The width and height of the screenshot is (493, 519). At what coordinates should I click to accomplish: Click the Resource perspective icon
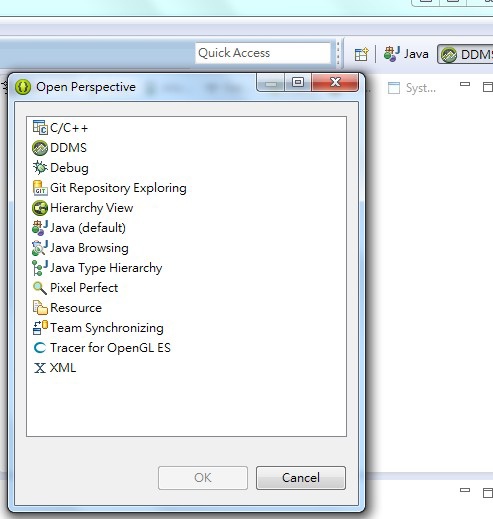point(40,308)
